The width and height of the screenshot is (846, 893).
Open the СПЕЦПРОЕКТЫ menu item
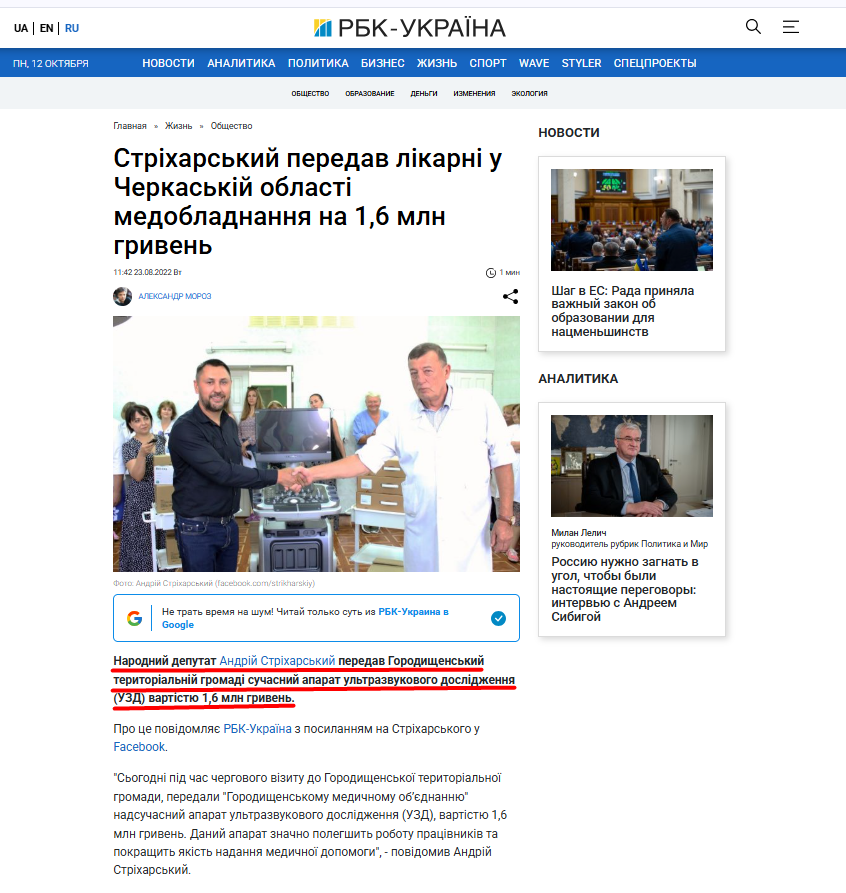[655, 63]
